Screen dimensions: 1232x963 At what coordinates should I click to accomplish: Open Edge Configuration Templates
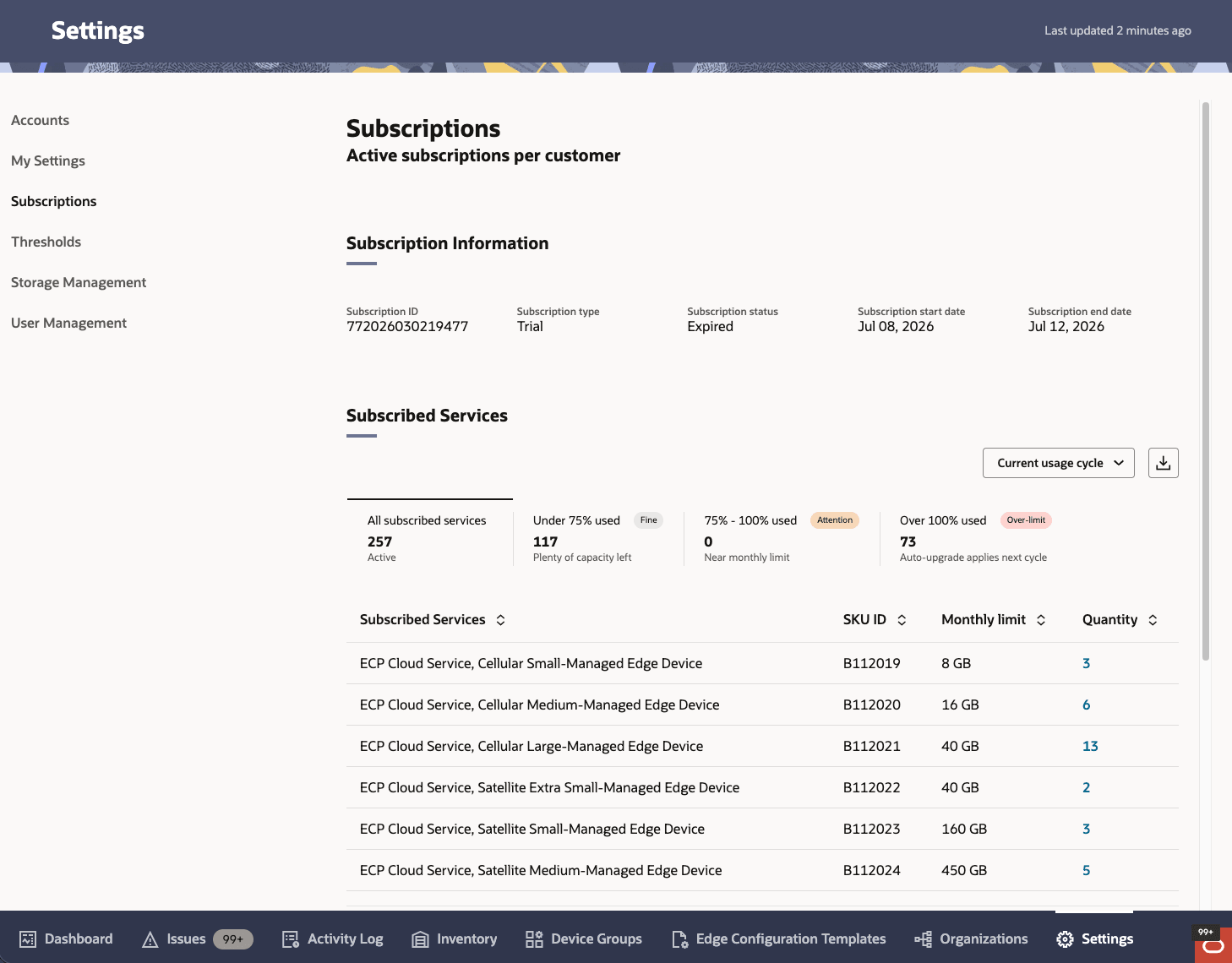pos(778,939)
